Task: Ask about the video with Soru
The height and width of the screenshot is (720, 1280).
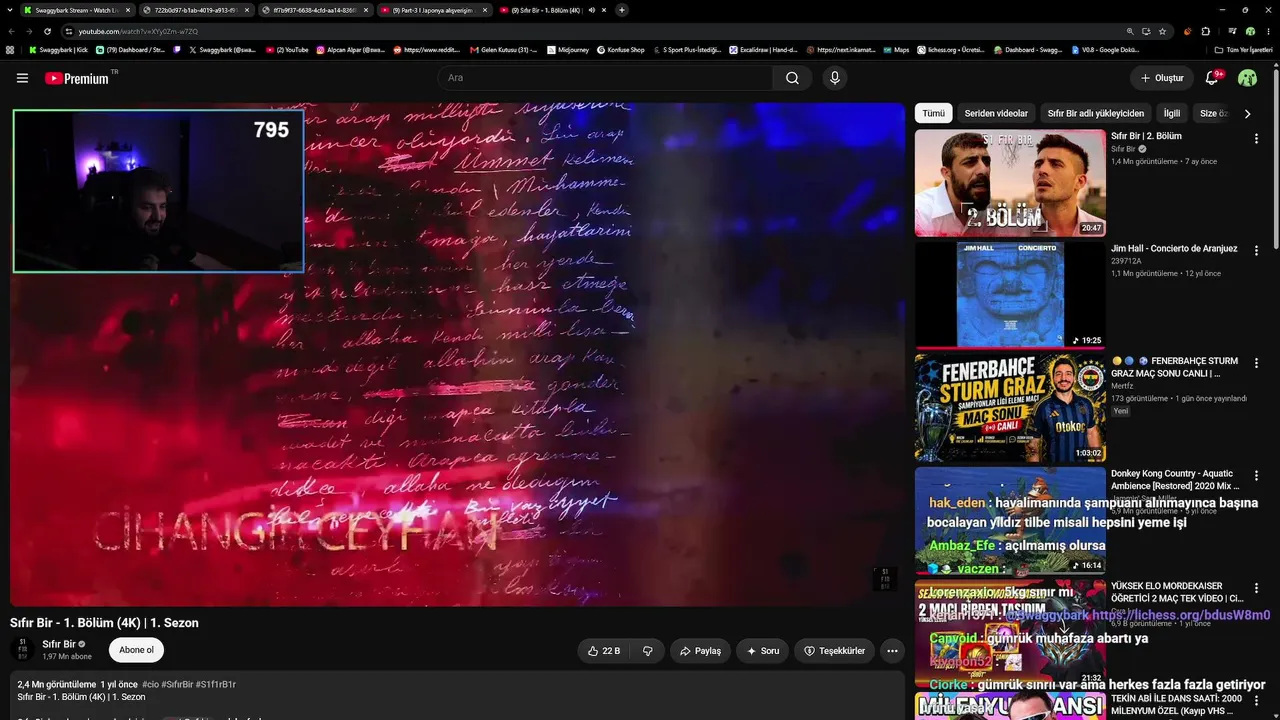Action: pos(763,651)
